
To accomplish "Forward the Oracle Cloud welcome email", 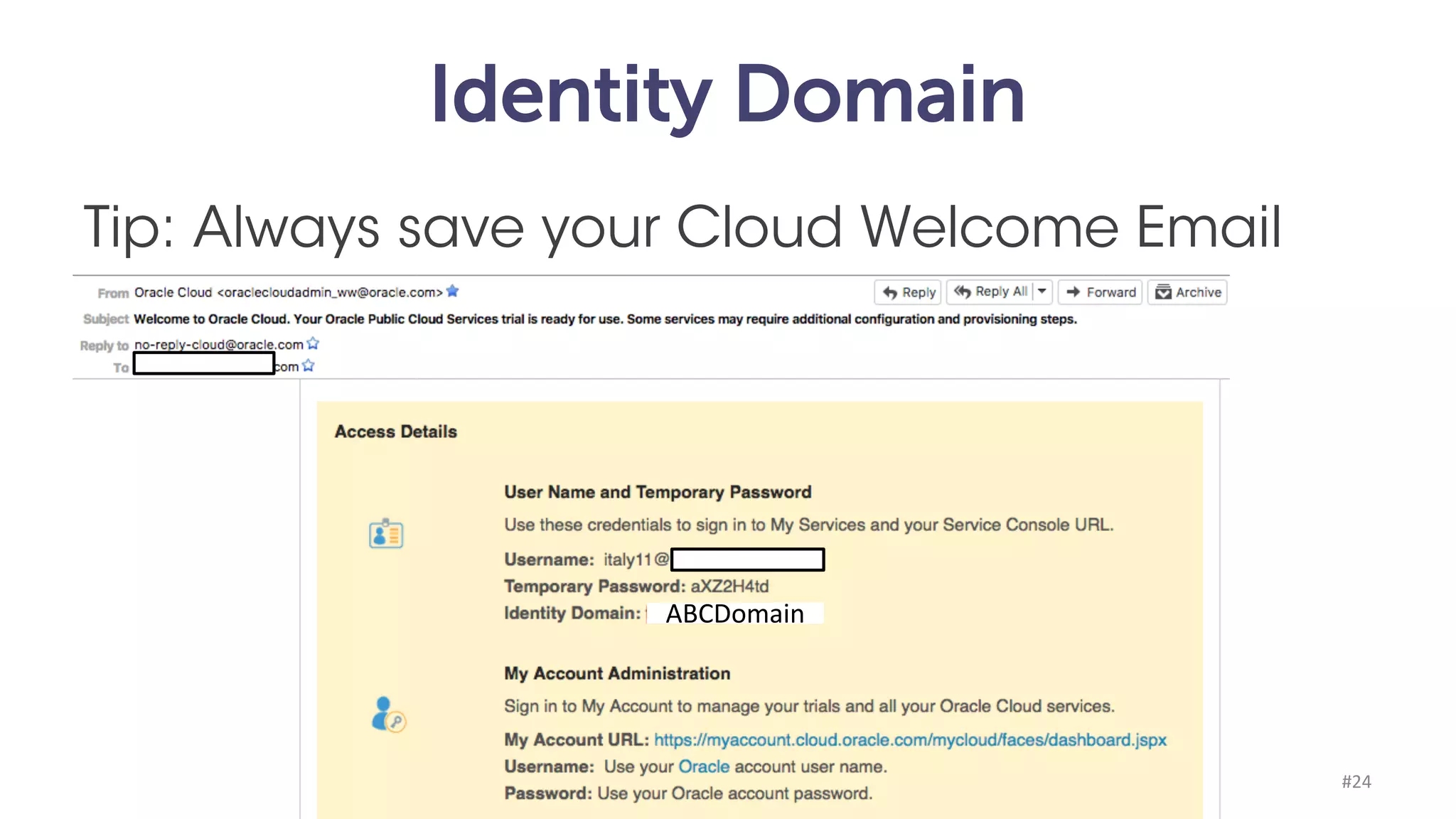I will 1101,292.
